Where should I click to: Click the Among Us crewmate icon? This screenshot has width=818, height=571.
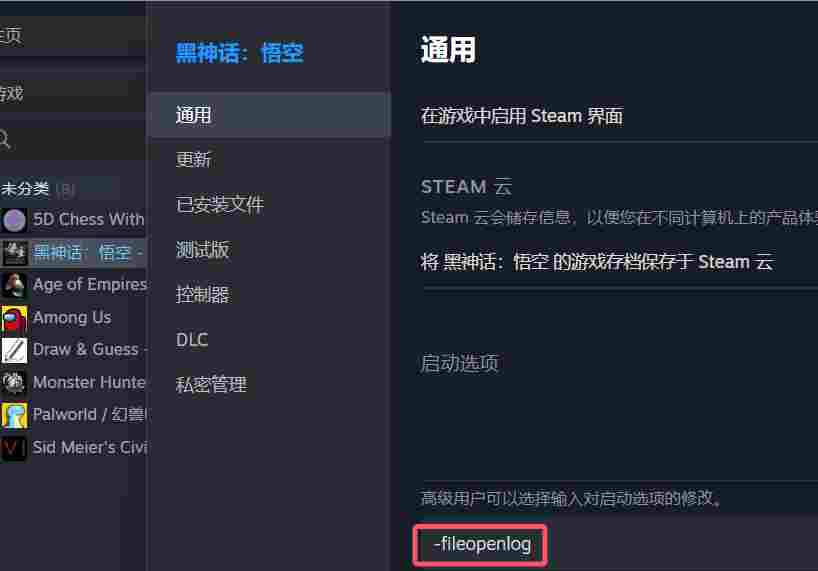[14, 318]
